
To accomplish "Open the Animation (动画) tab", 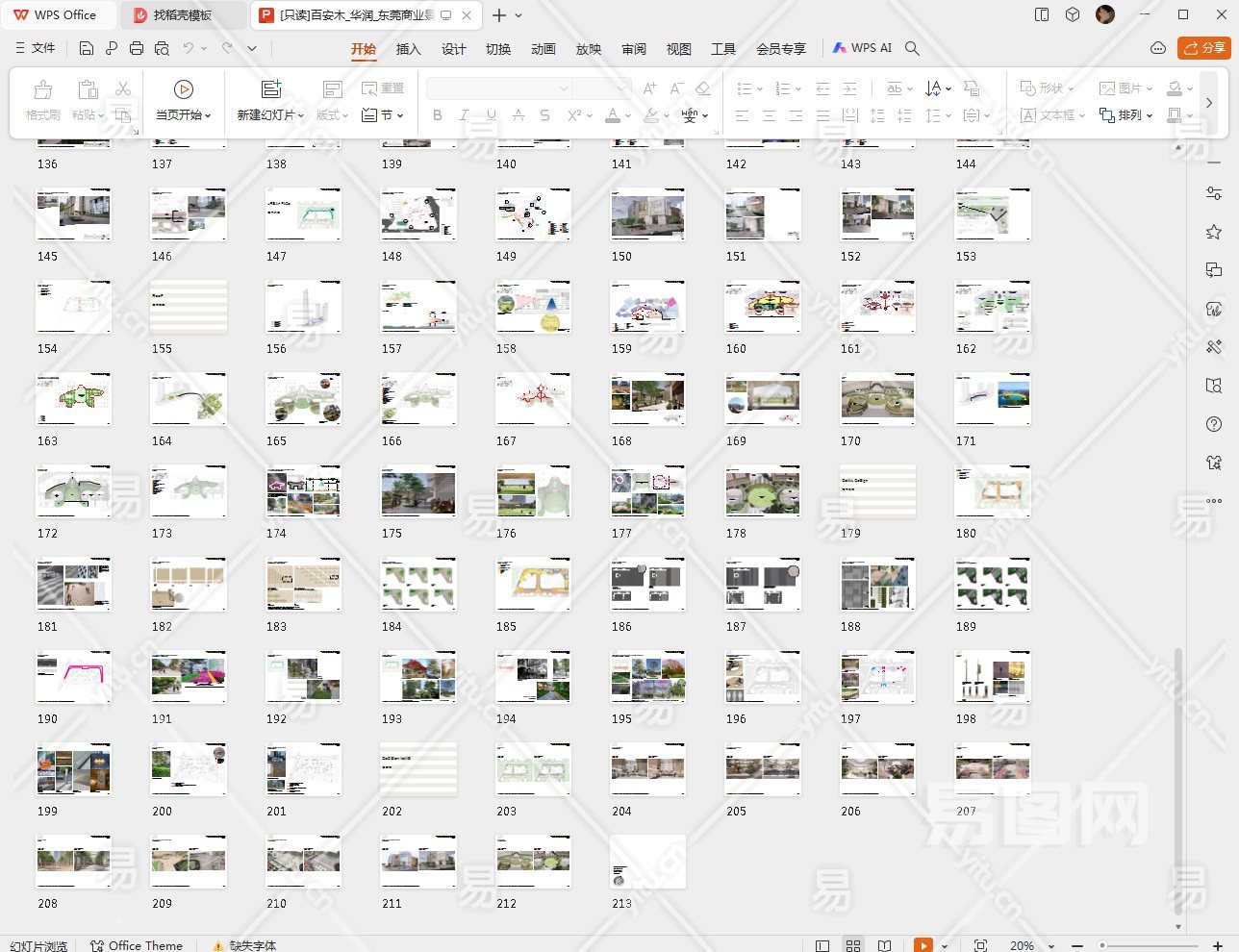I will [544, 49].
